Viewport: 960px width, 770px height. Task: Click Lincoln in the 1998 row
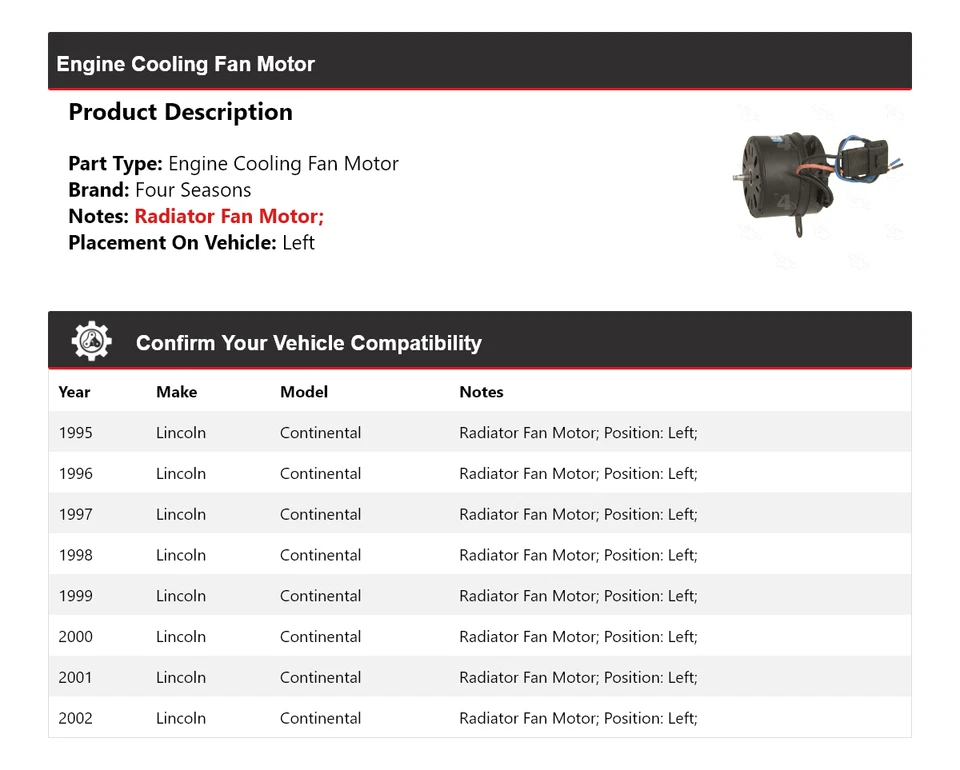click(181, 555)
